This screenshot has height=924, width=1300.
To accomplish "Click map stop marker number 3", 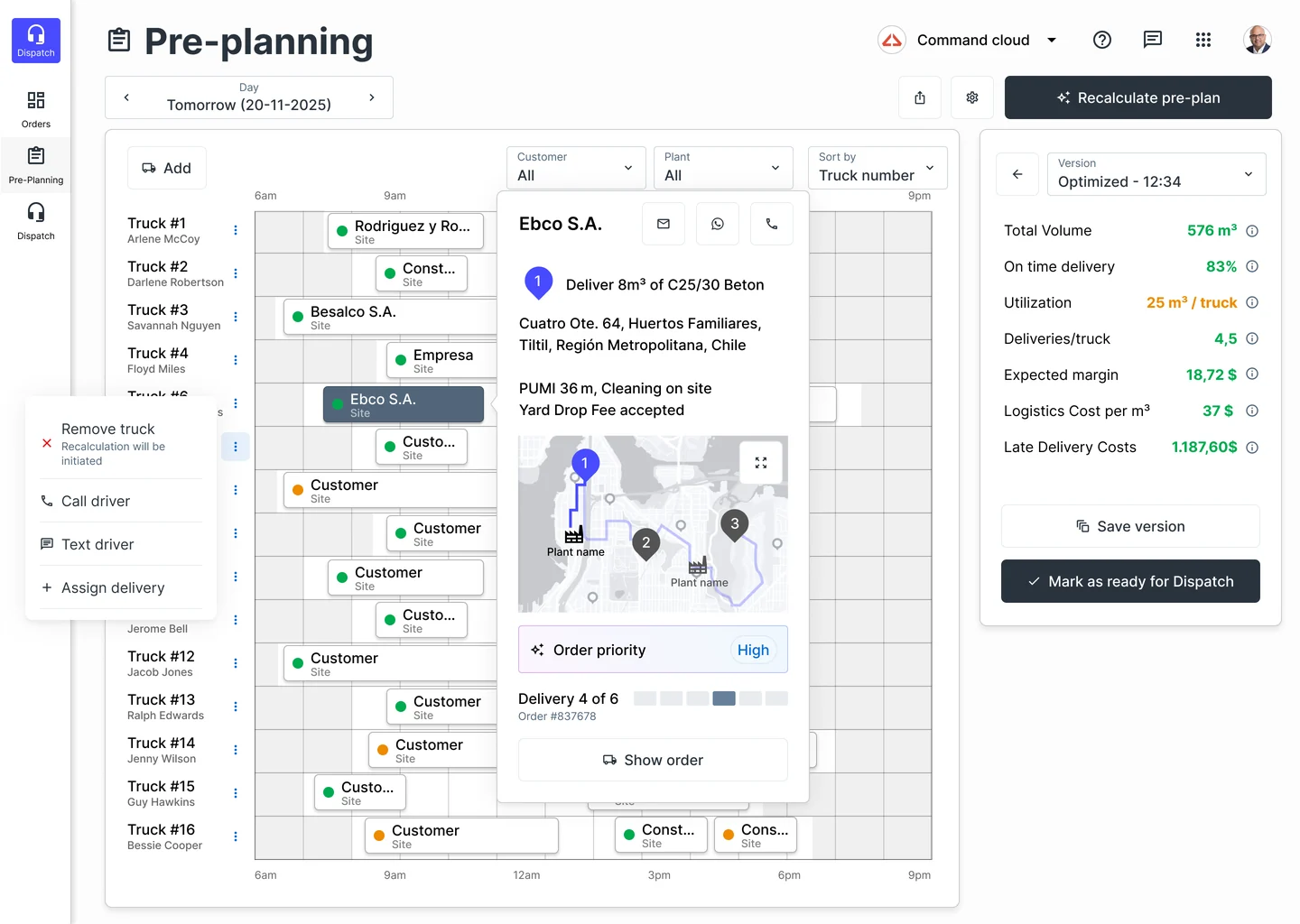I will (x=735, y=524).
